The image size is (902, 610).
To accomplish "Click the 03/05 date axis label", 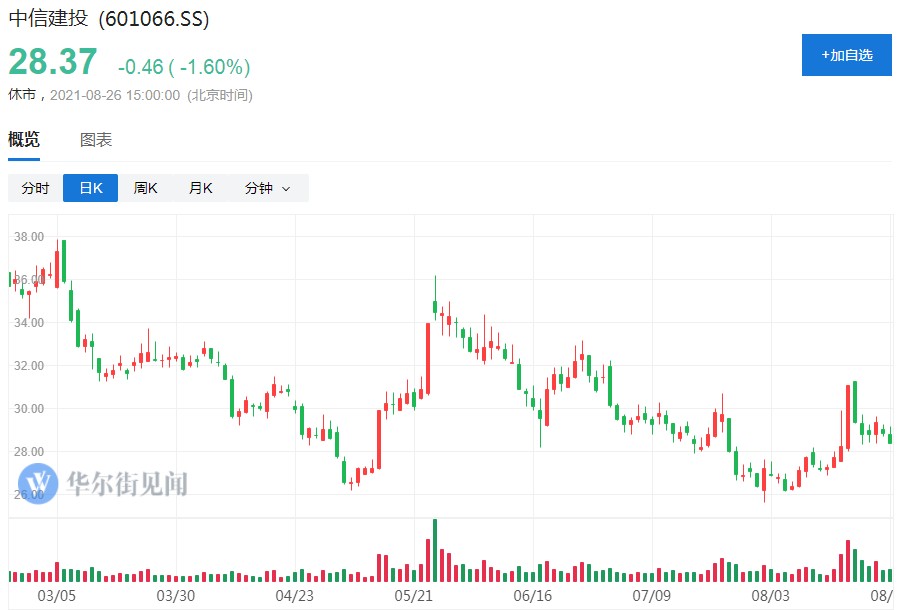I will coord(56,596).
